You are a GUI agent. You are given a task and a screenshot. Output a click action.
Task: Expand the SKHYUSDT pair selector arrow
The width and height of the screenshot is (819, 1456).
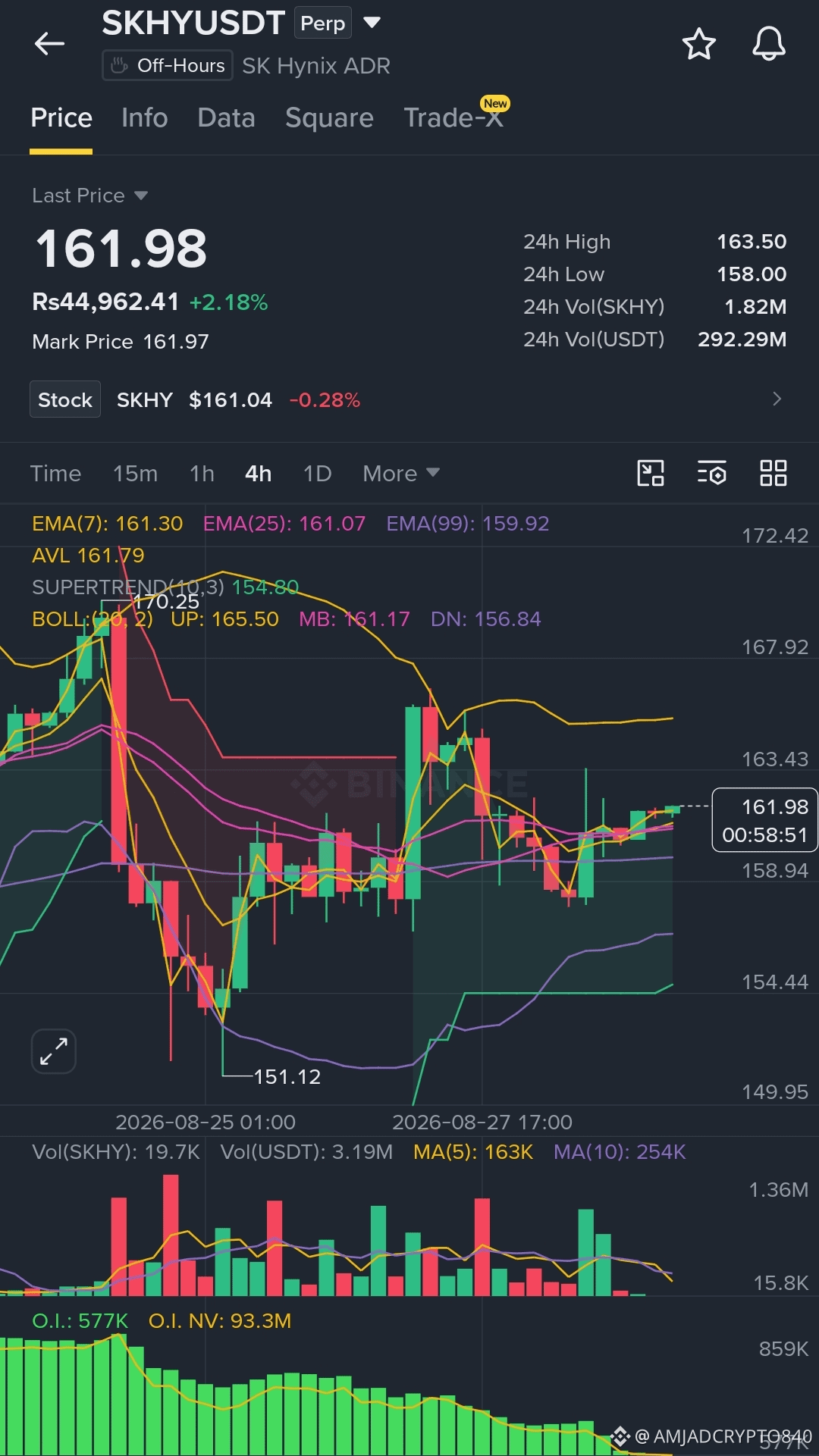click(372, 23)
